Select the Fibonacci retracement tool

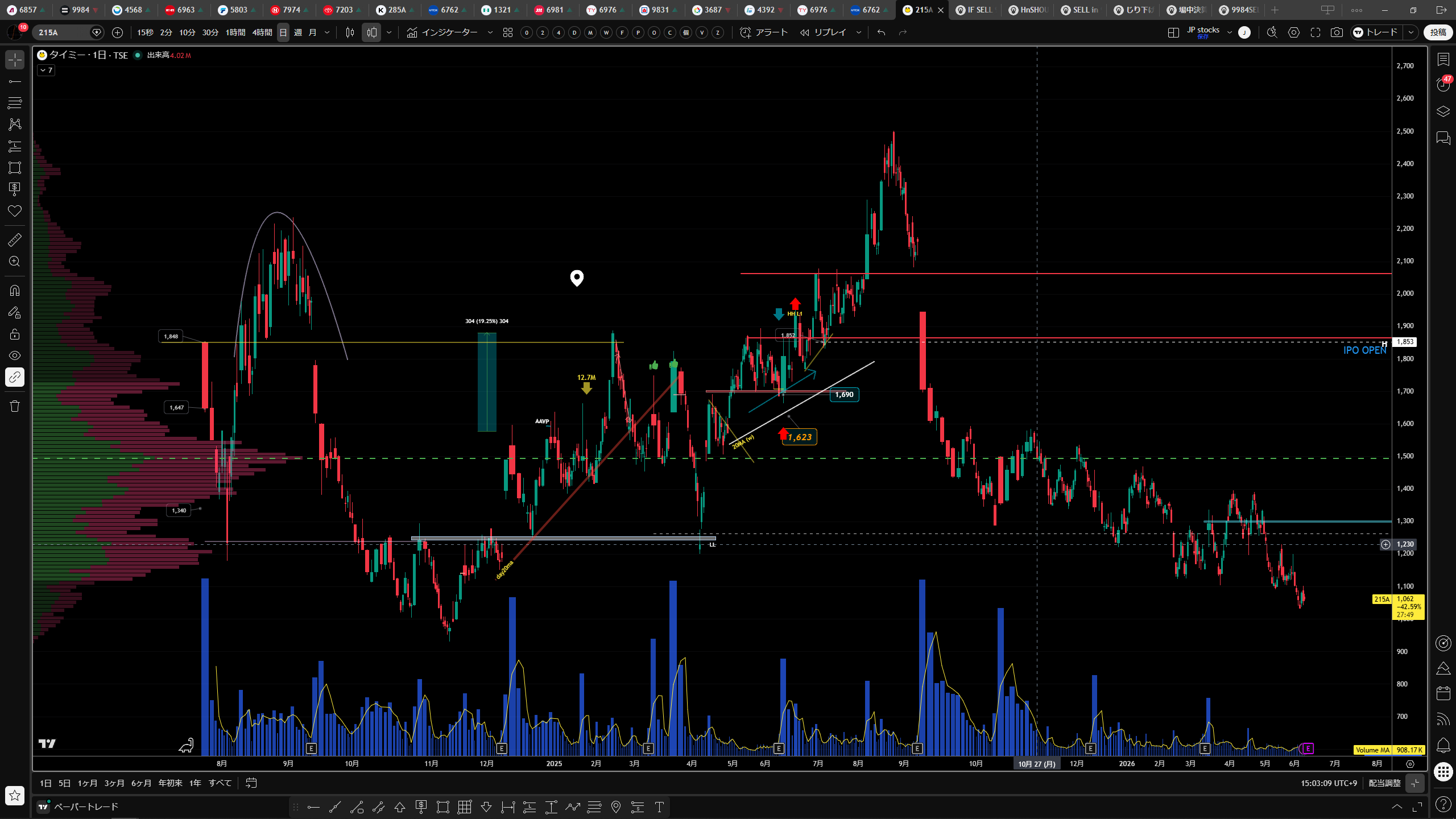15,102
